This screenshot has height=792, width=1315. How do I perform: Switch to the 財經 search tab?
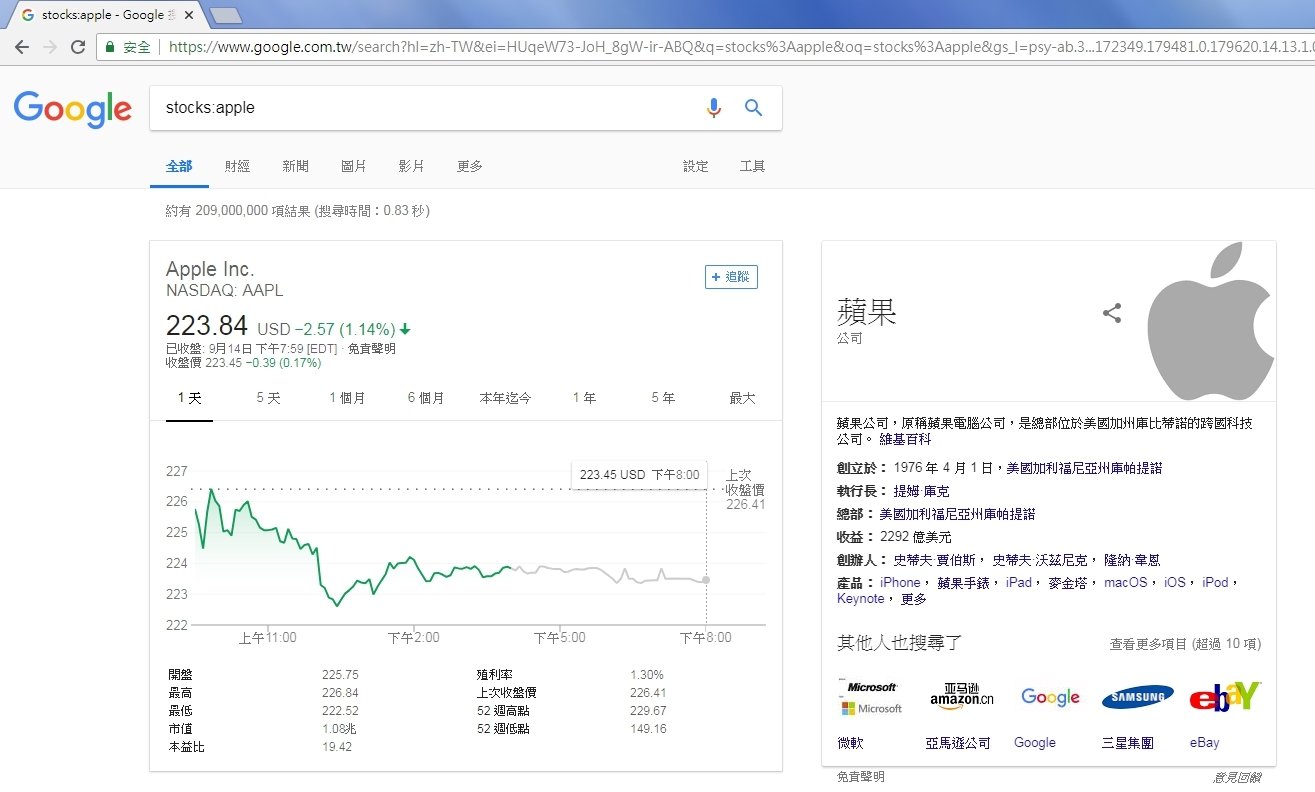tap(238, 166)
